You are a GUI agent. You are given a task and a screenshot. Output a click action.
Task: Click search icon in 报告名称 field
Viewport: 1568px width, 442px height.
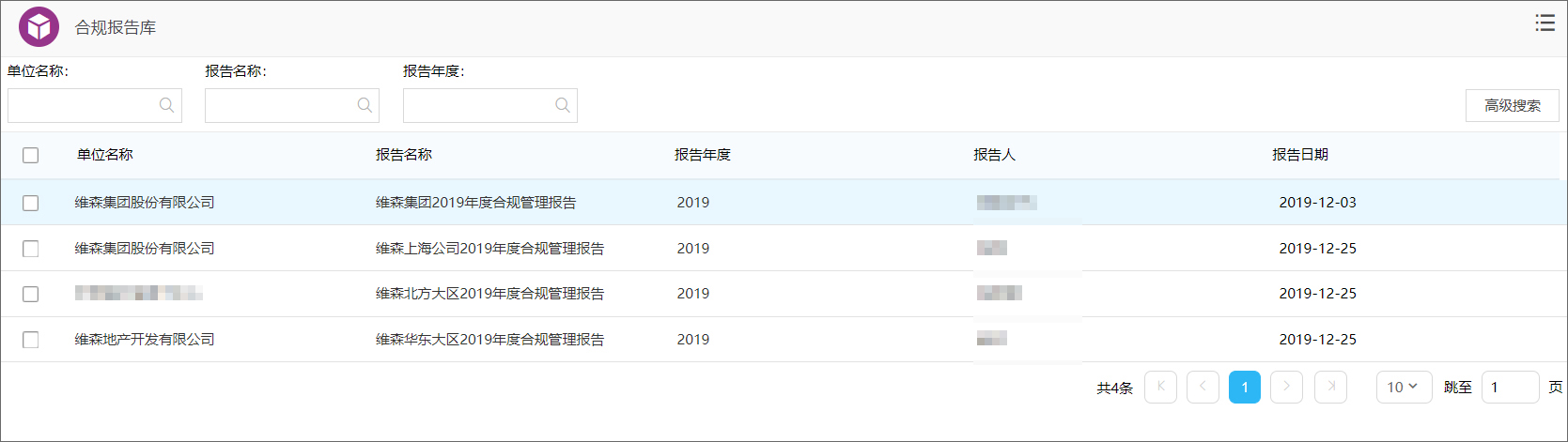(x=365, y=105)
